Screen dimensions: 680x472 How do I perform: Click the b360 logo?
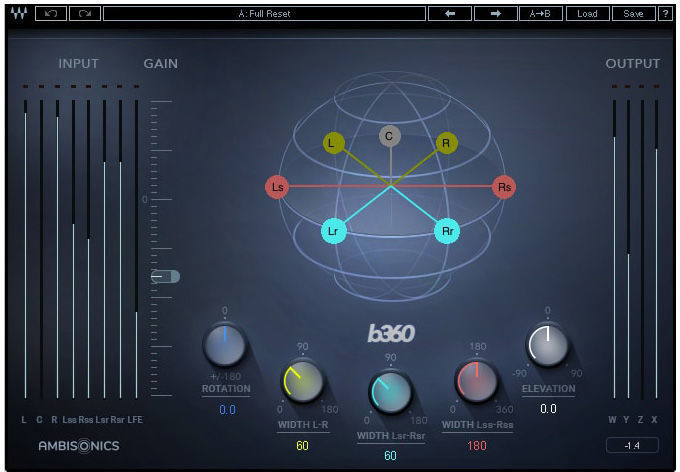point(391,333)
